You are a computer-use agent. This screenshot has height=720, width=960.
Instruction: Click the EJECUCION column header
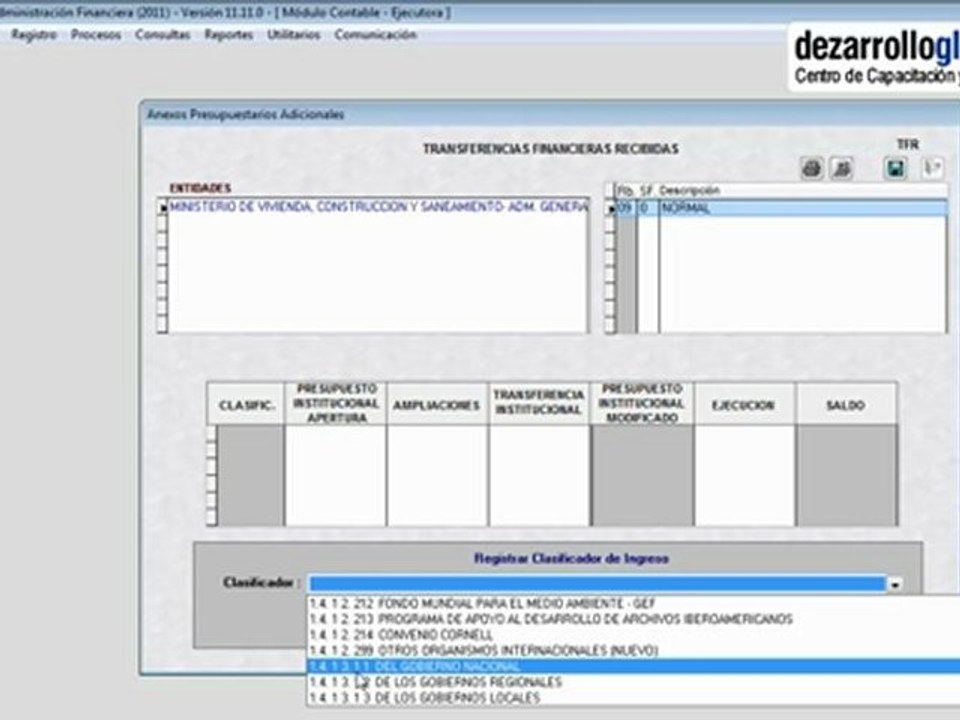pos(744,405)
